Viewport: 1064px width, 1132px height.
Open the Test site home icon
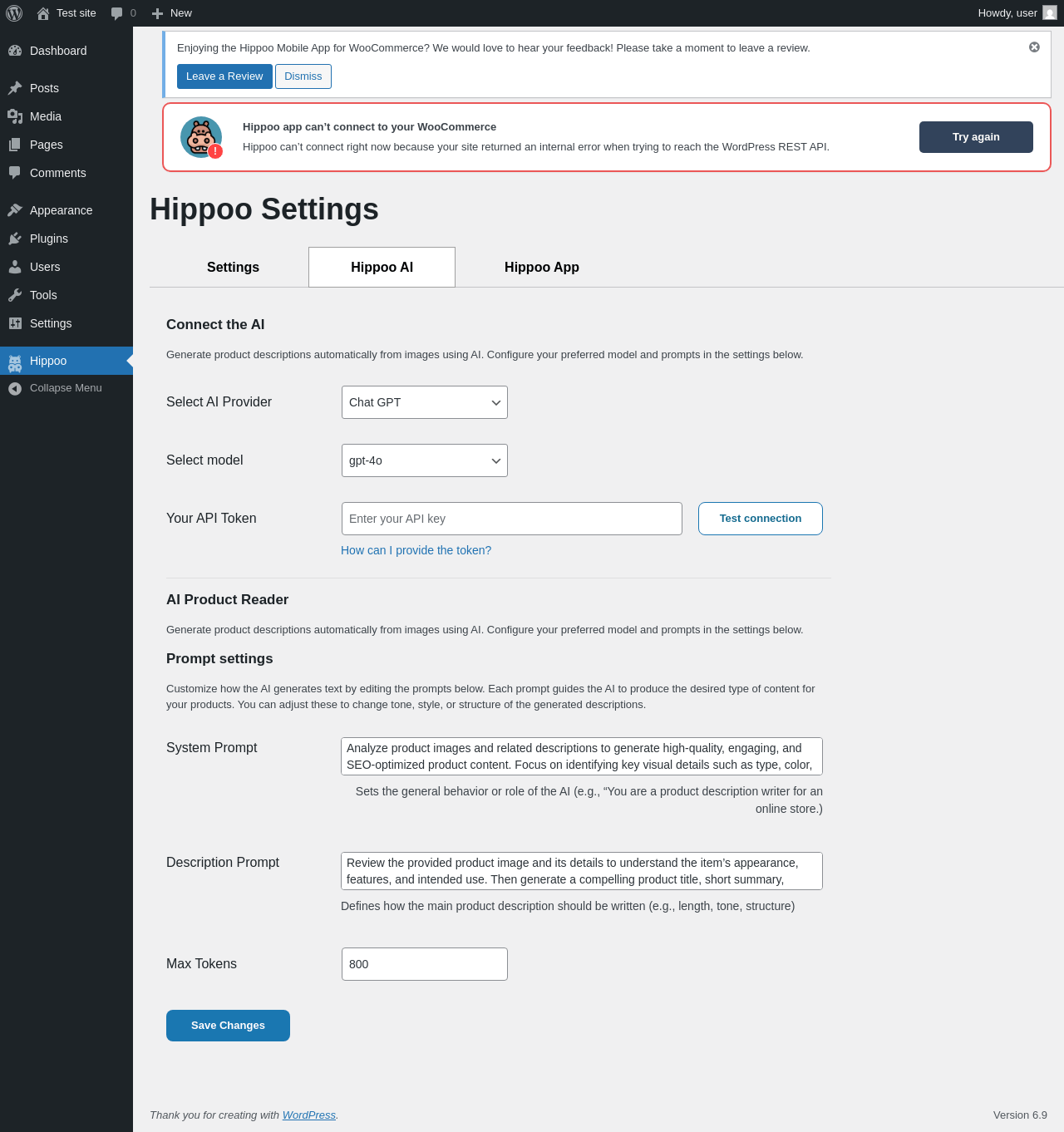tap(43, 13)
